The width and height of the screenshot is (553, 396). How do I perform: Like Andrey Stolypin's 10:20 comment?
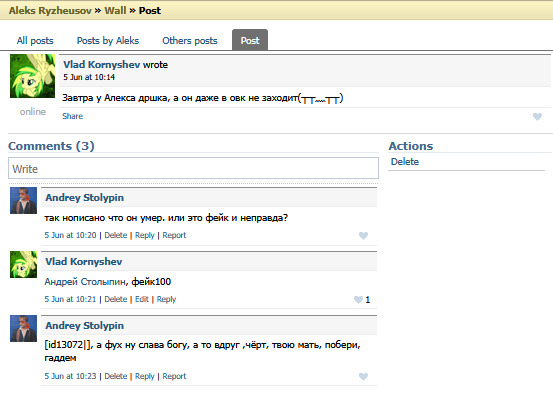point(363,236)
